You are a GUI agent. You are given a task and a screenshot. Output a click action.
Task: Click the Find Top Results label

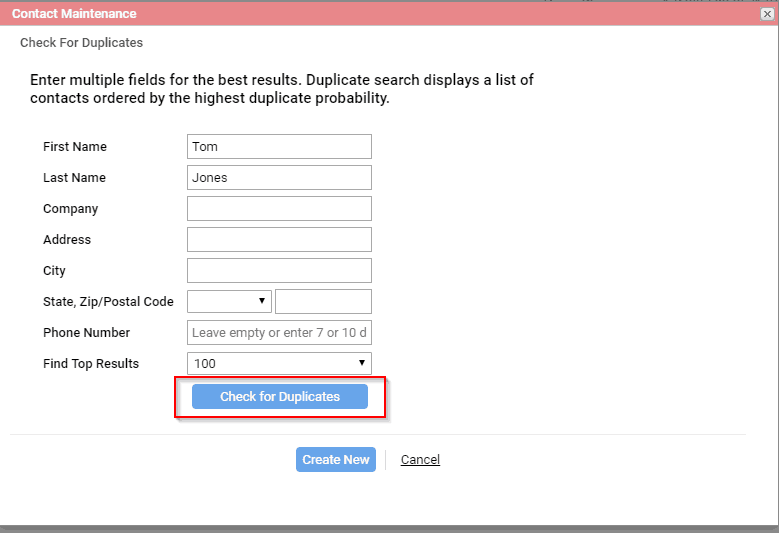(91, 364)
